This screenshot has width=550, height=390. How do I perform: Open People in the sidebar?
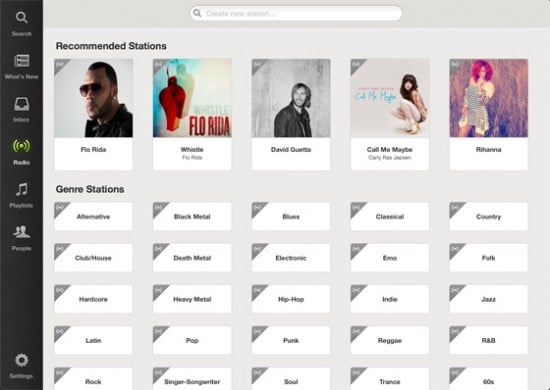click(21, 238)
